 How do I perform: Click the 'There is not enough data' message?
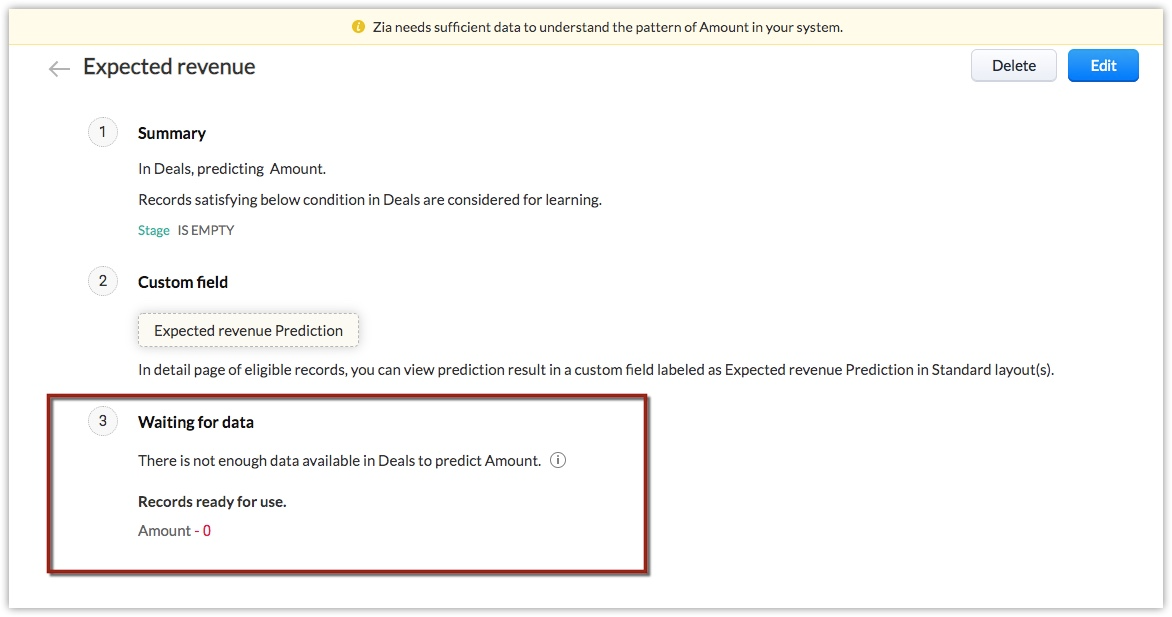click(x=339, y=461)
